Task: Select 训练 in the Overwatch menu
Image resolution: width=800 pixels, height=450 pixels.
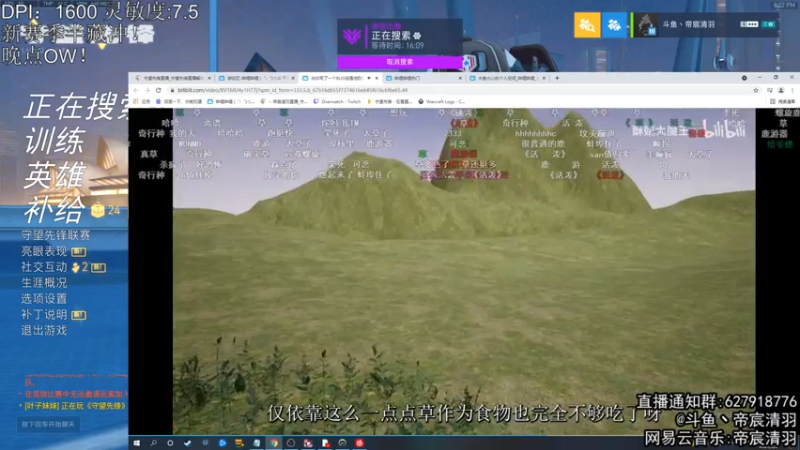Action: point(55,141)
